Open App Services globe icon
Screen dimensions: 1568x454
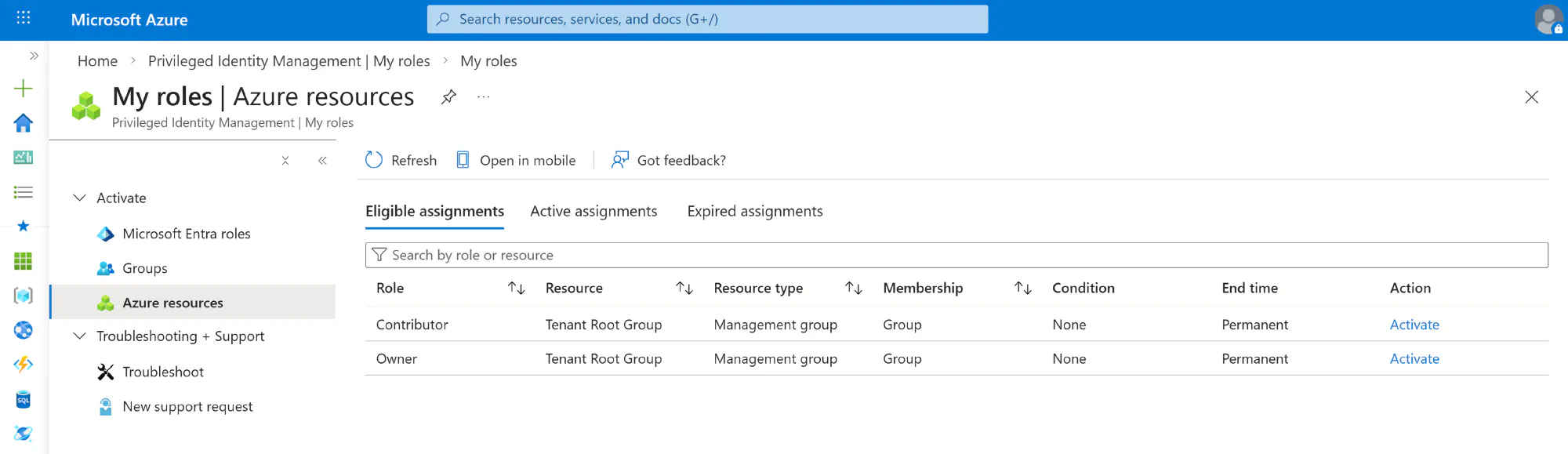point(24,330)
